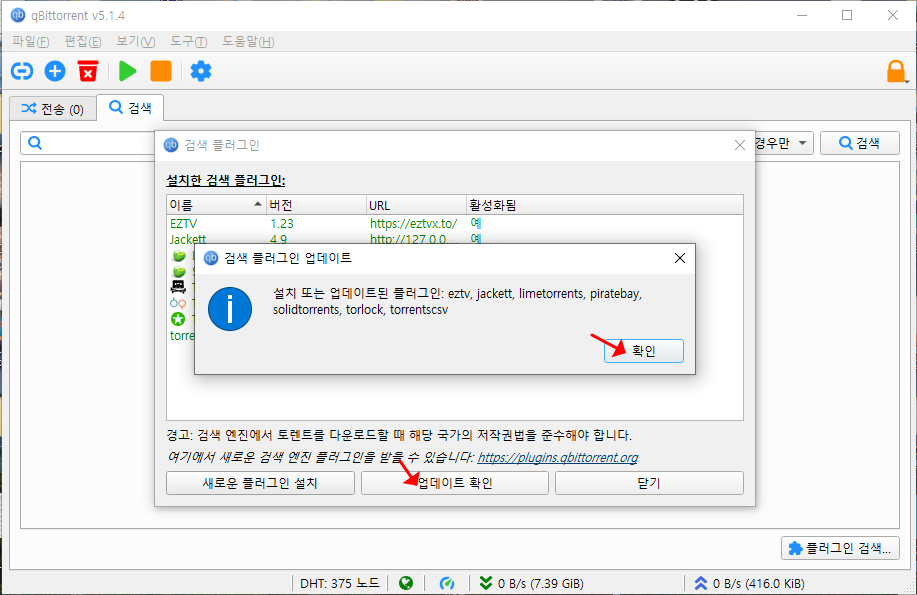Image resolution: width=917 pixels, height=595 pixels.
Task: Click the red remove torrent trash icon
Action: [88, 71]
